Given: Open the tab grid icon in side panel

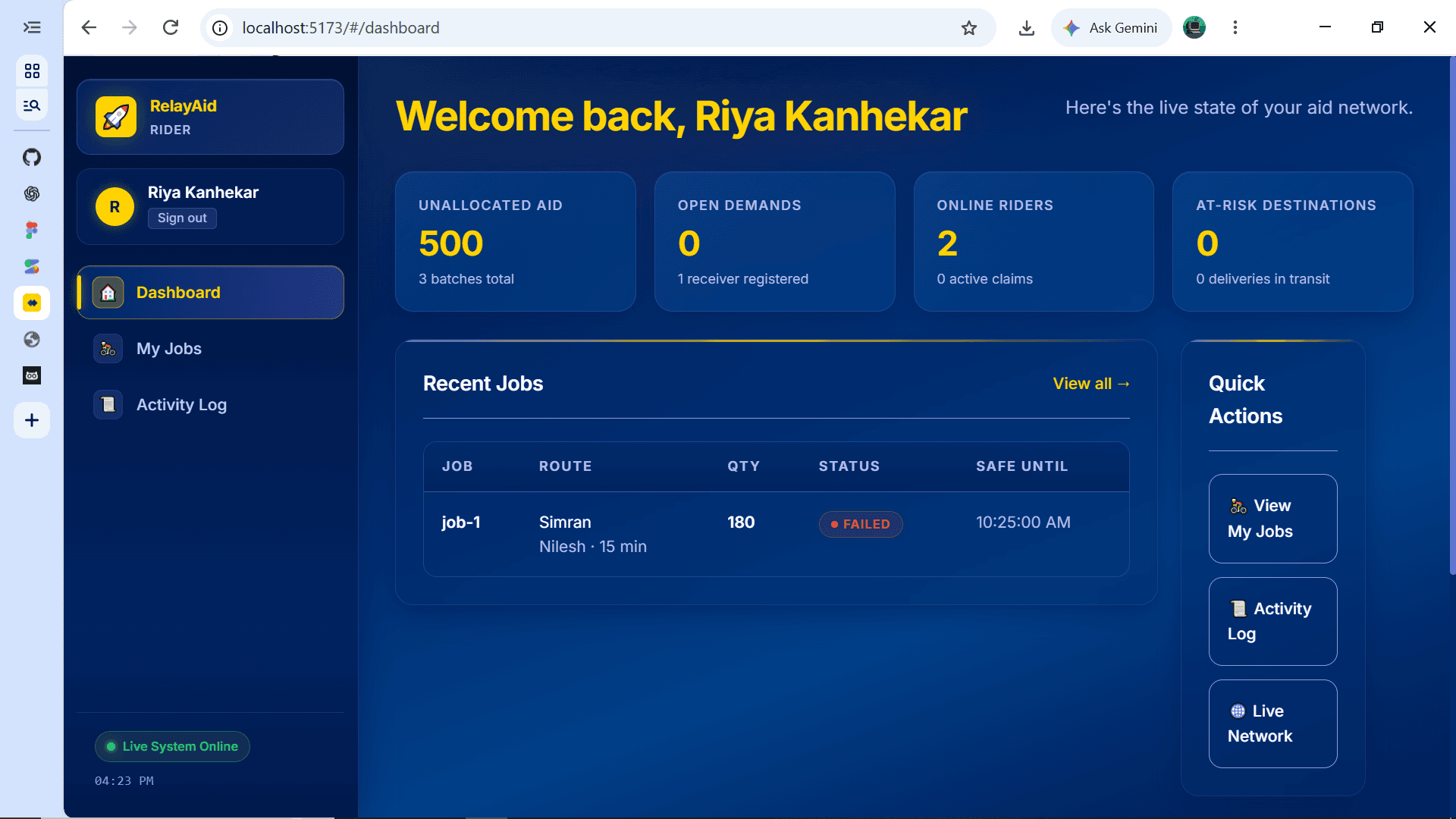Looking at the screenshot, I should (x=32, y=71).
